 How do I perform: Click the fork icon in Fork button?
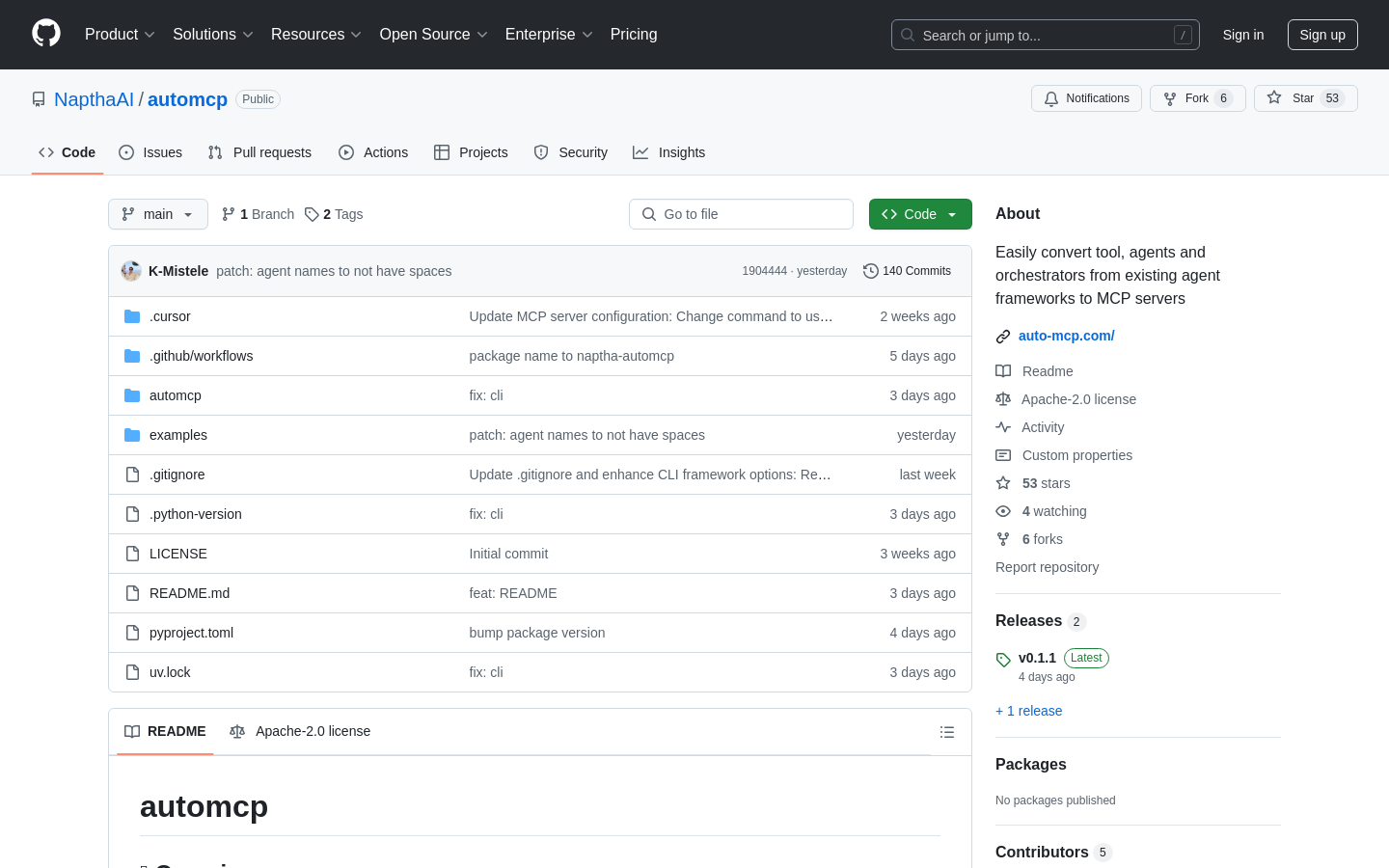1170,98
